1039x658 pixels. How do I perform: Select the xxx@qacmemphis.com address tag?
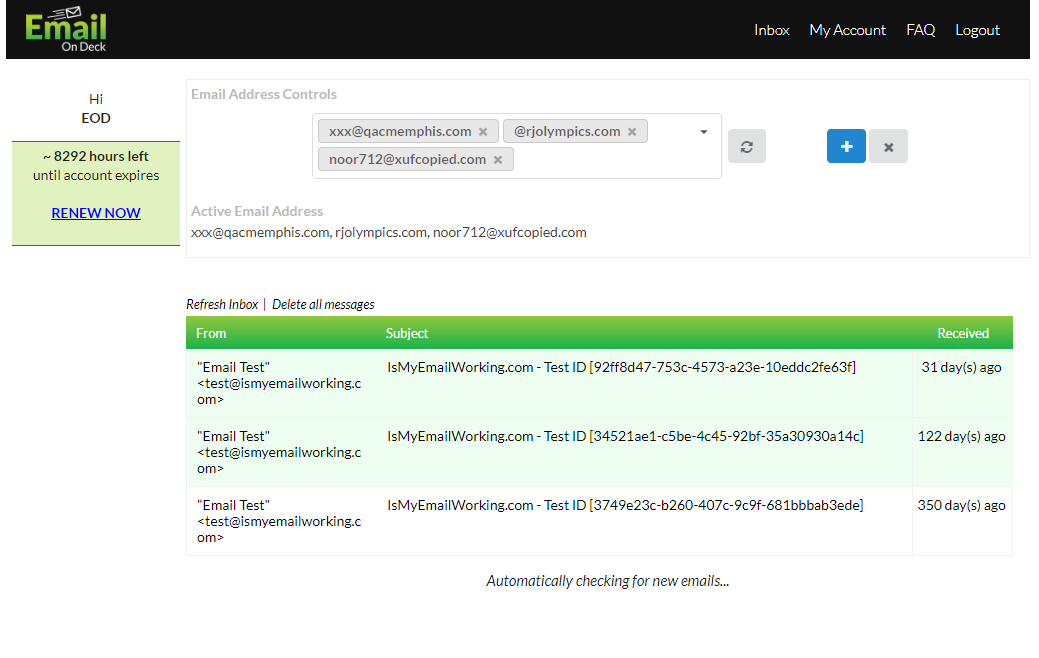pos(400,132)
